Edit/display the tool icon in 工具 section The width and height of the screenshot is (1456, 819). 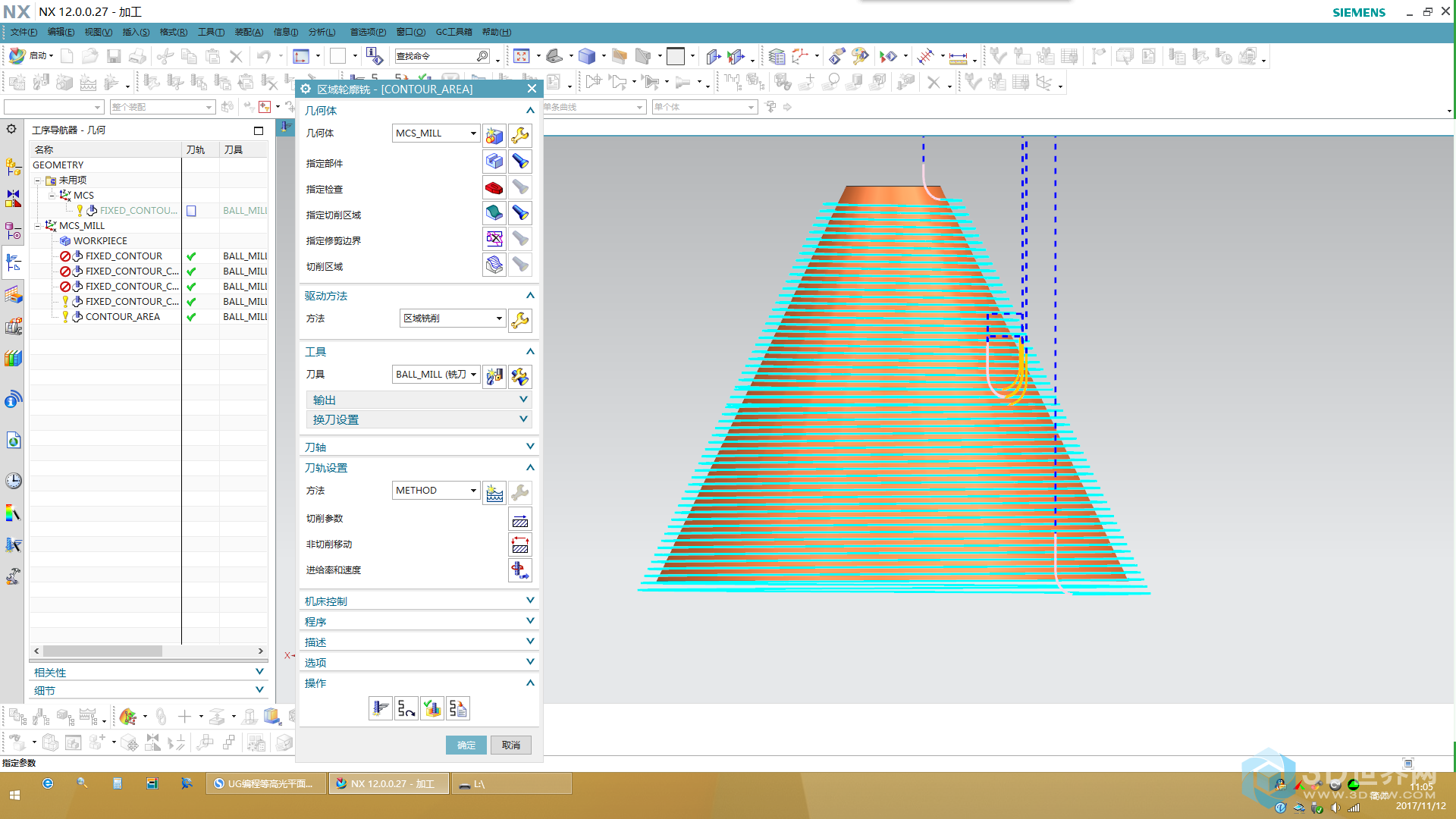click(x=520, y=376)
